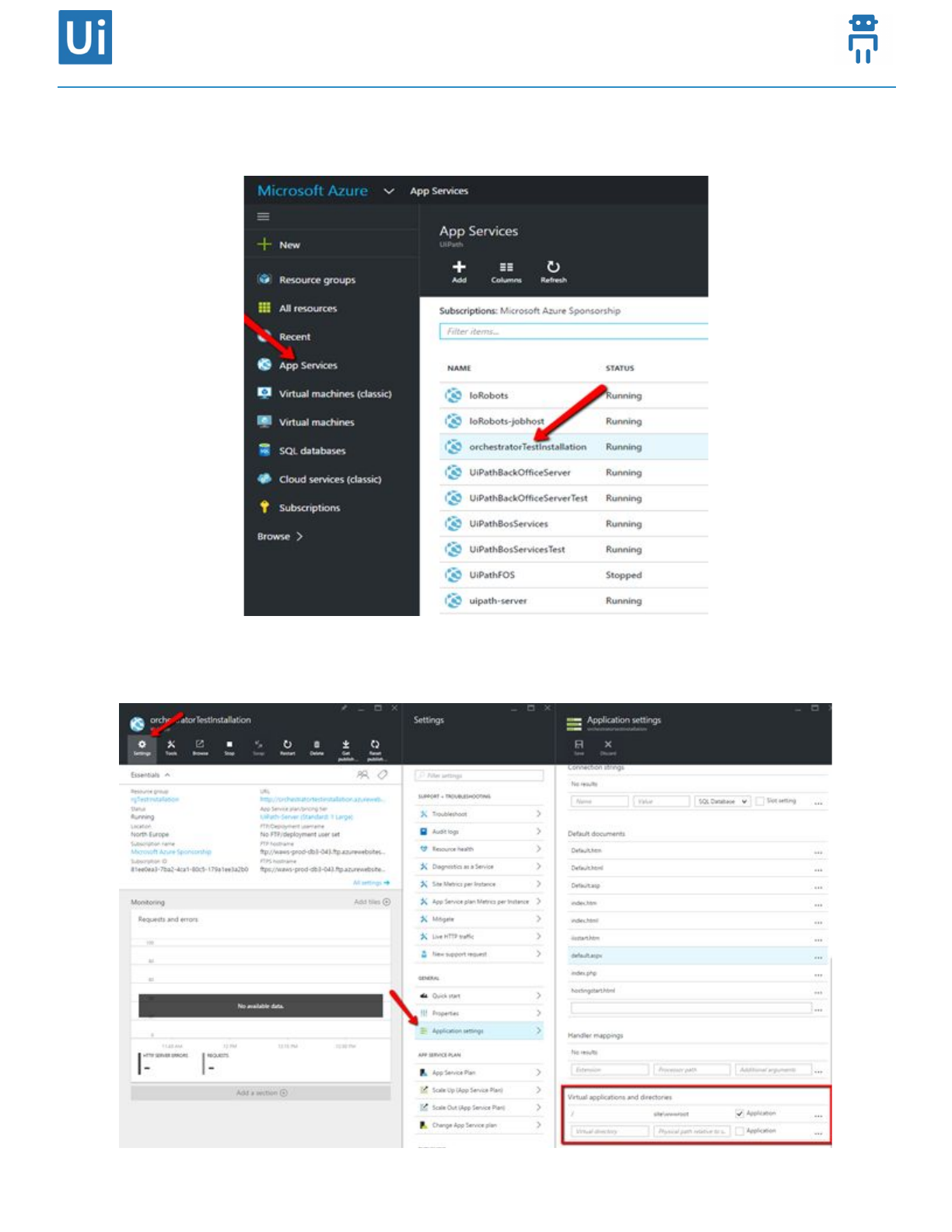This screenshot has width=952, height=1232.
Task: Open App Services in the Azure sidebar
Action: [298, 365]
